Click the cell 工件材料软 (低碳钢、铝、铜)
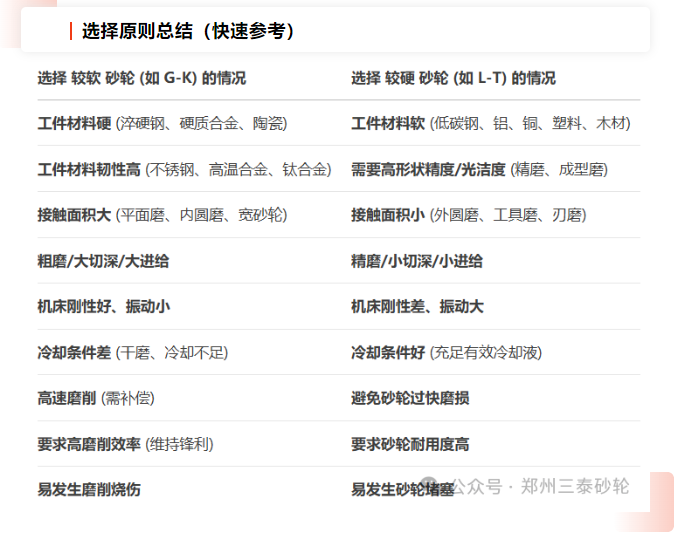Screen dimensions: 685x538 click(x=490, y=124)
